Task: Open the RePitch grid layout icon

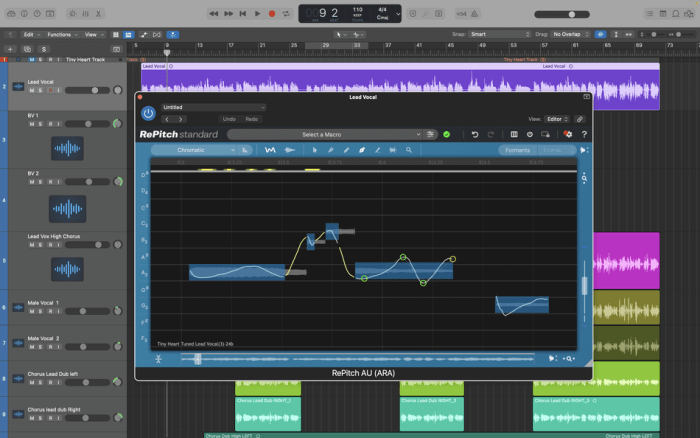Action: click(514, 134)
